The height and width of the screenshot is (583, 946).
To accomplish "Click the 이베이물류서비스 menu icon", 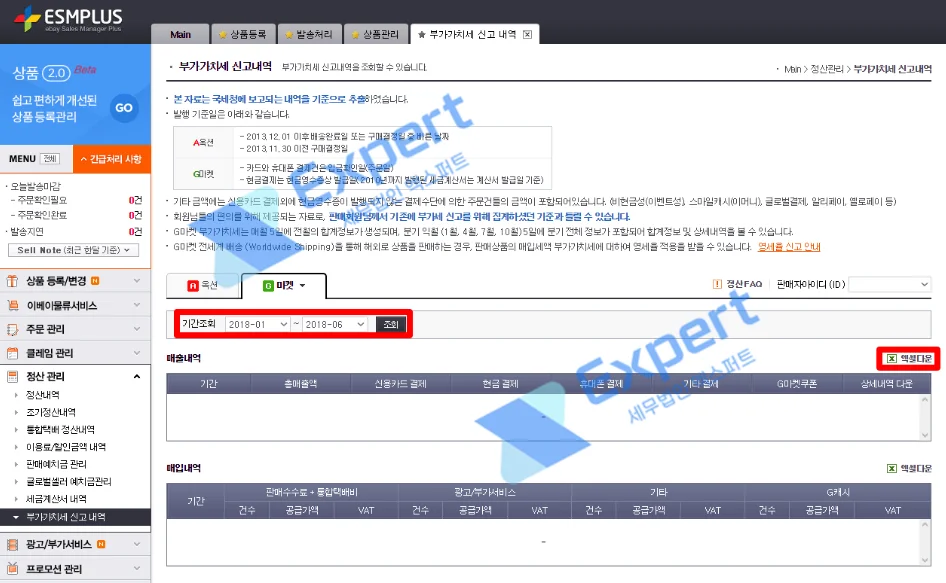I will point(12,305).
